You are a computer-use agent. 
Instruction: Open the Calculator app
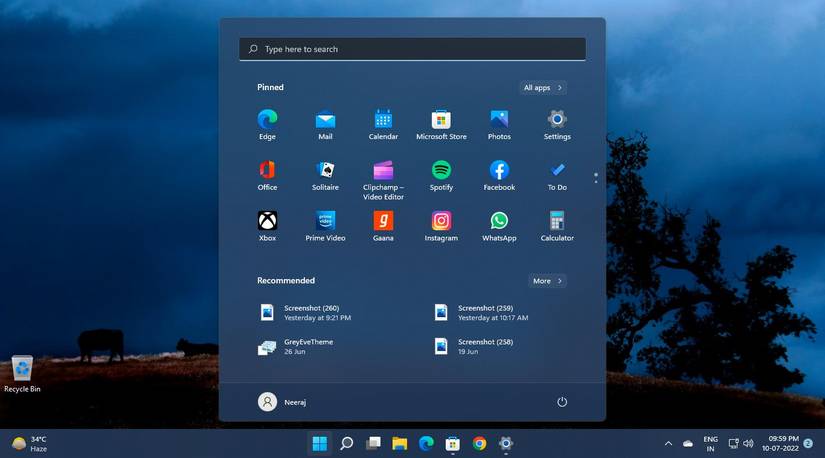557,226
